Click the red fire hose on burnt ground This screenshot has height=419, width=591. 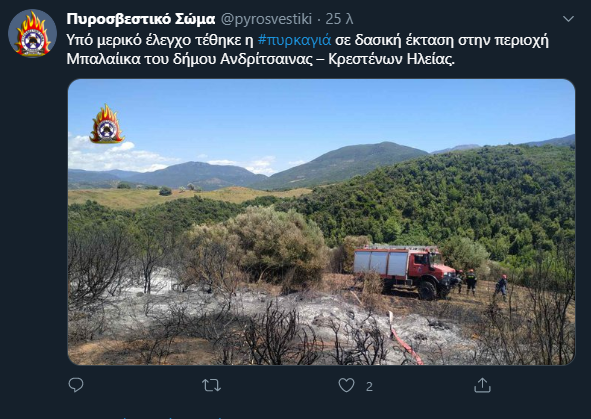coord(405,339)
